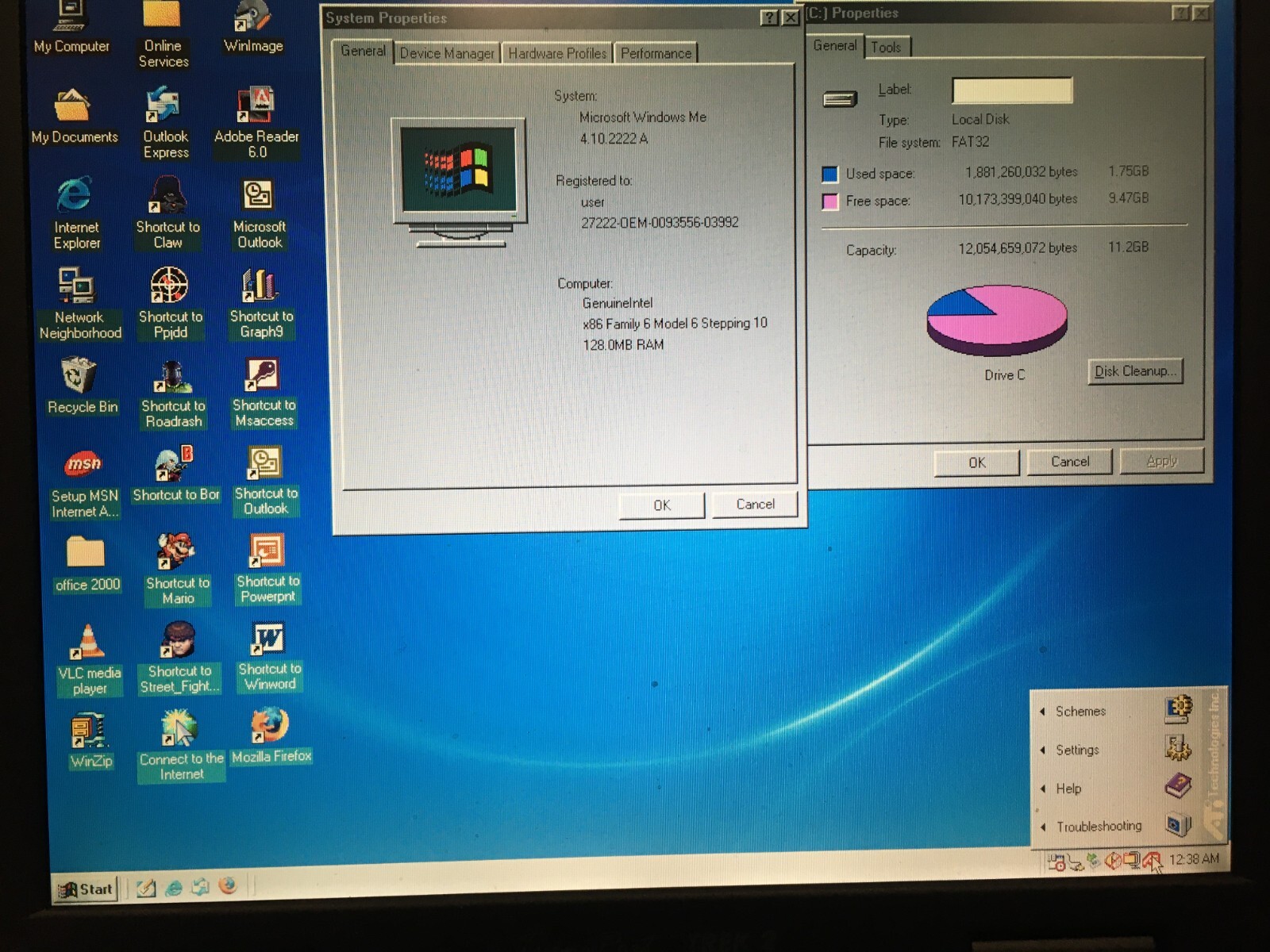Click the Apply button in C: Properties

(1162, 461)
